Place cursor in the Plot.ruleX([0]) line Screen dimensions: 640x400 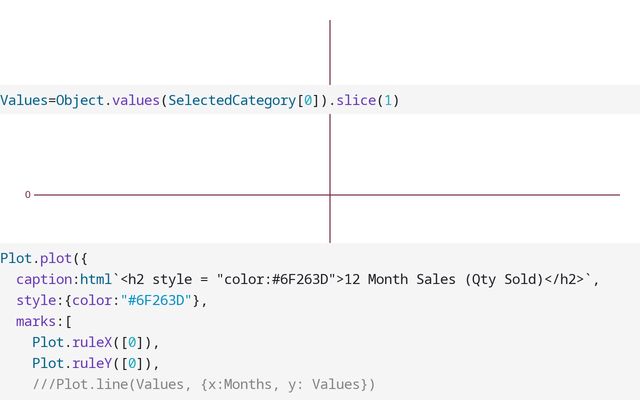tap(95, 342)
